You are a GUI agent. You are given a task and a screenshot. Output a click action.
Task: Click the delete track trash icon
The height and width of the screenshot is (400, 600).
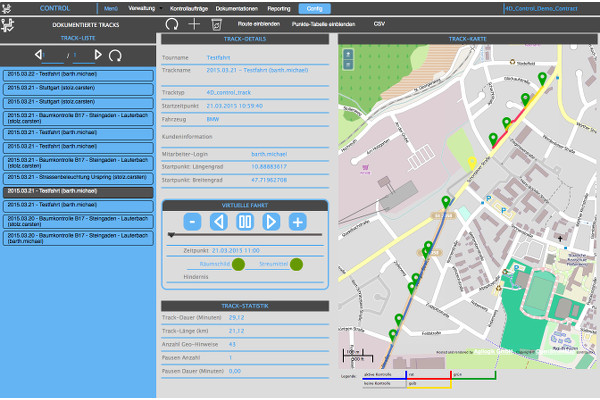[x=216, y=23]
